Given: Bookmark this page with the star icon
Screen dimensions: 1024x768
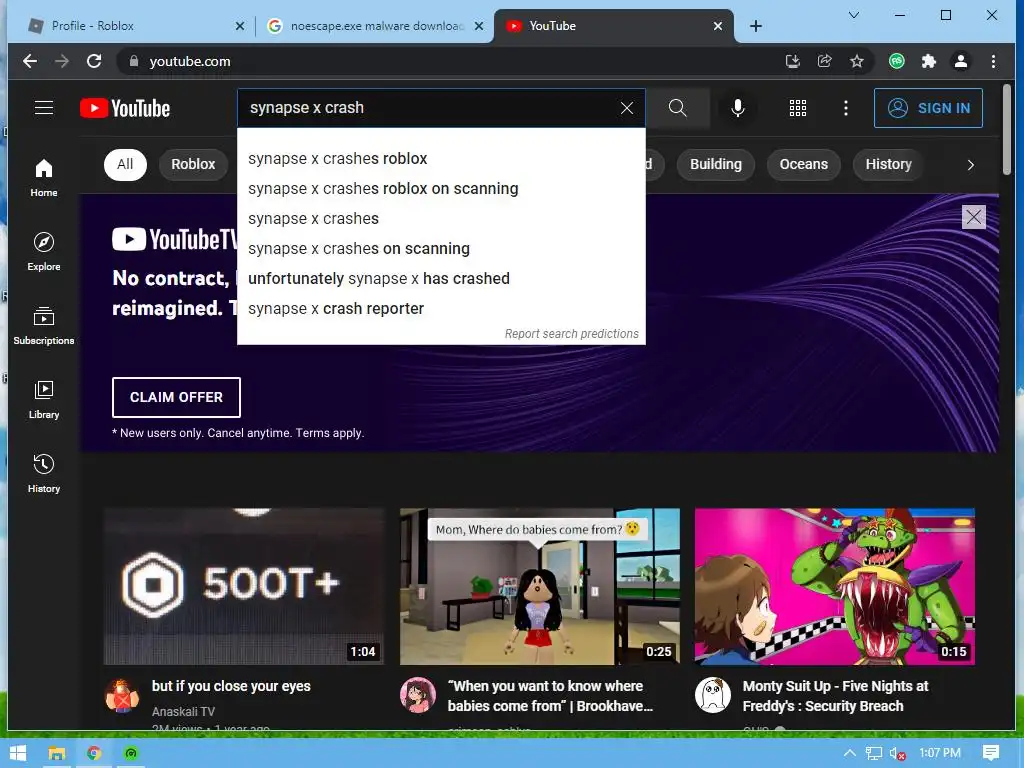Looking at the screenshot, I should click(857, 61).
